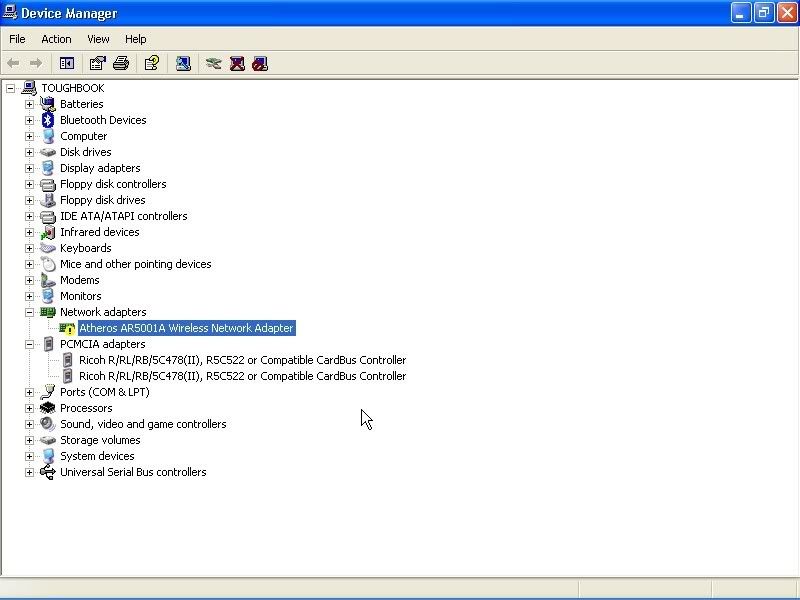Image resolution: width=800 pixels, height=600 pixels.
Task: Select the "IDE ATA/ATAPI controllers" label
Action: tap(123, 216)
